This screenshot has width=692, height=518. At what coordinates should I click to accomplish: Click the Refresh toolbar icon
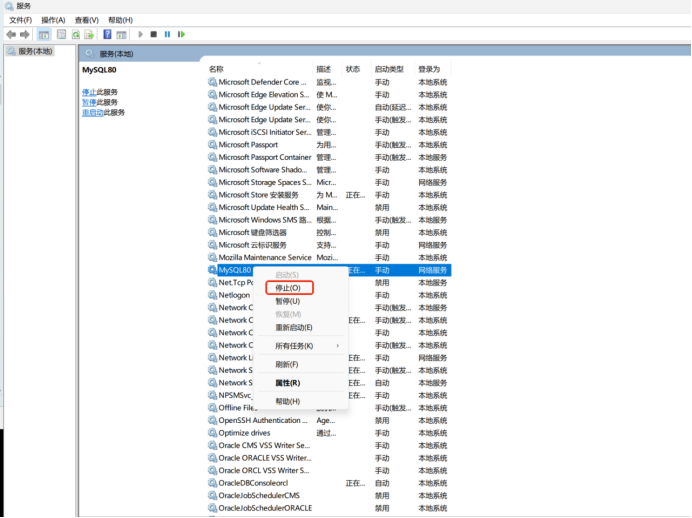[x=76, y=34]
